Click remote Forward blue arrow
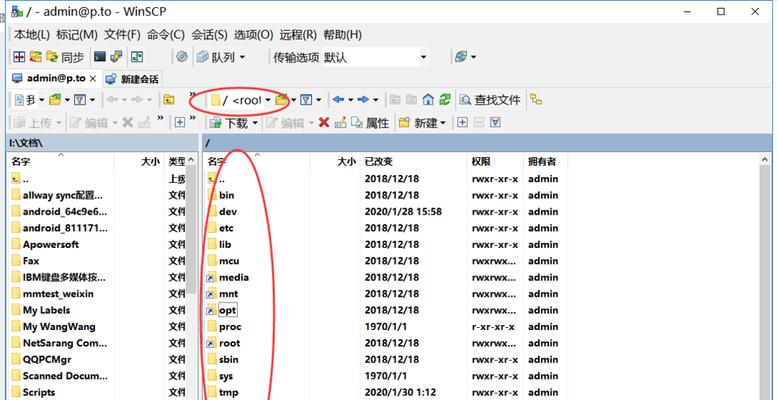Viewport: 778px width, 400px height. coord(363,100)
